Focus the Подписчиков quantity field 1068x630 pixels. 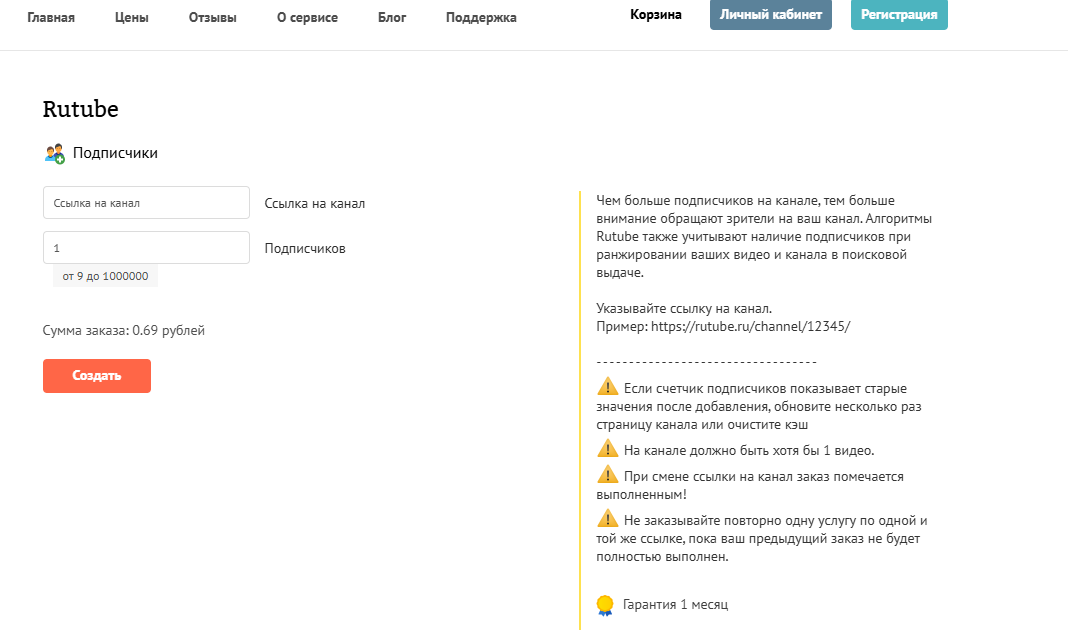[146, 248]
